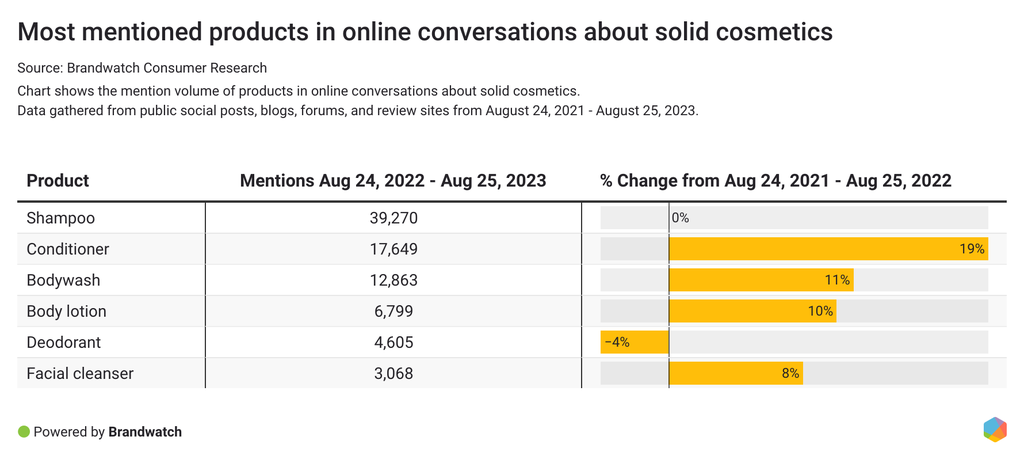This screenshot has height=463, width=1024.
Task: Select the Bodywash 11% bar
Action: coord(760,280)
